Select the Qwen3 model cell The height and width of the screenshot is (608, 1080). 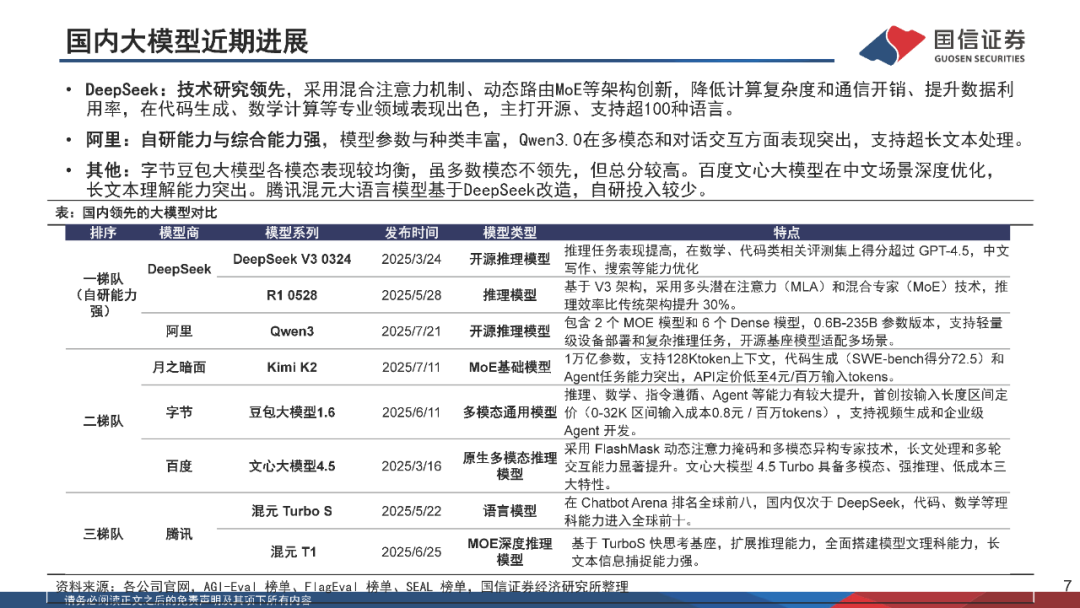point(292,331)
